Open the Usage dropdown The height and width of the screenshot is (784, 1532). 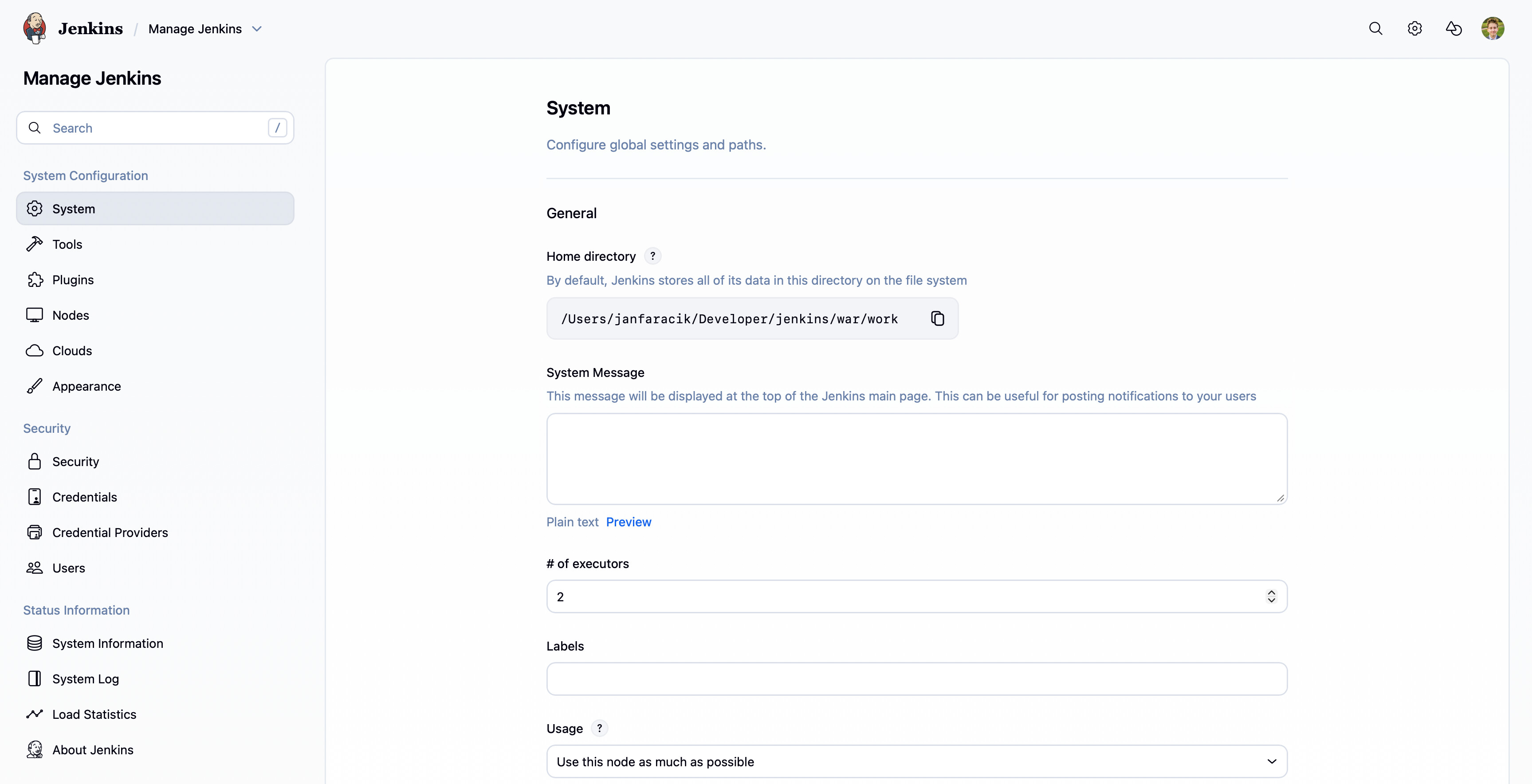tap(916, 761)
